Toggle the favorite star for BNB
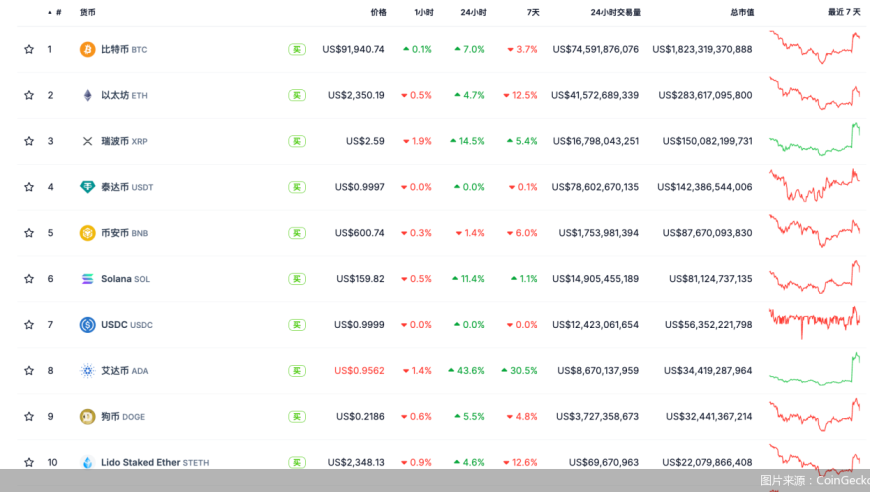The width and height of the screenshot is (870, 492). click(29, 233)
